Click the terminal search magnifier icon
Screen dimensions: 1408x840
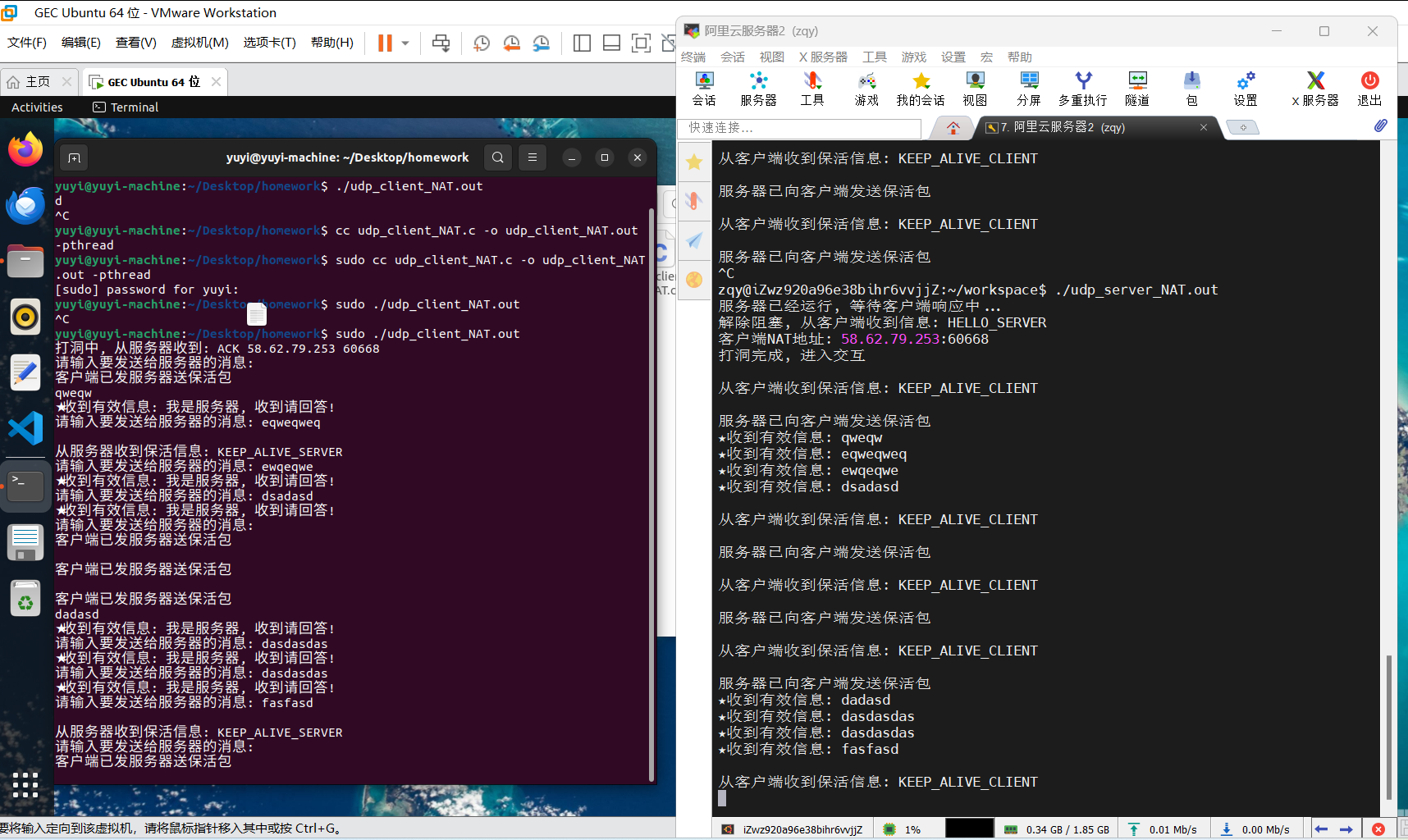click(x=498, y=157)
